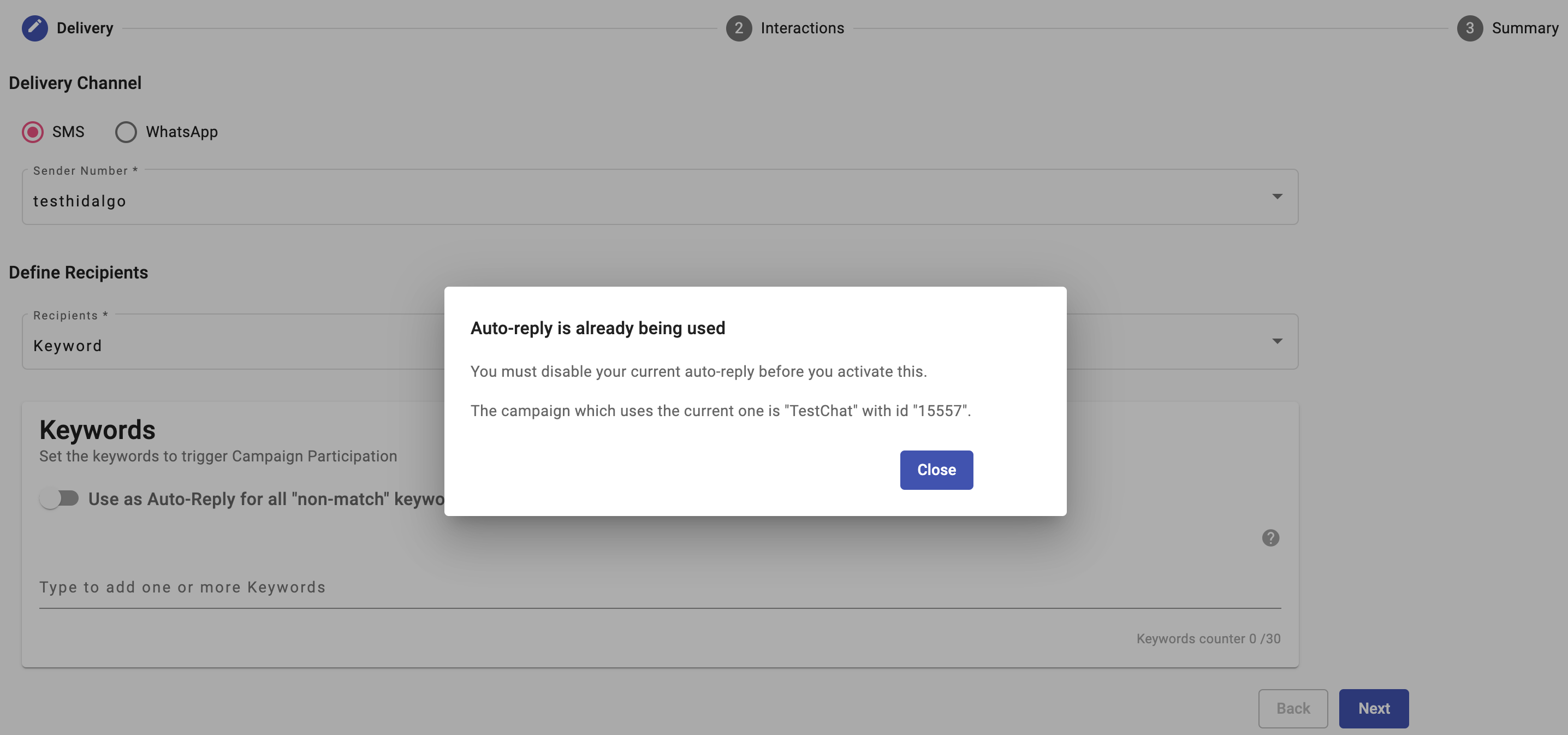Screen dimensions: 1568x735
Task: Click the Keywords counter text
Action: coord(1208,638)
